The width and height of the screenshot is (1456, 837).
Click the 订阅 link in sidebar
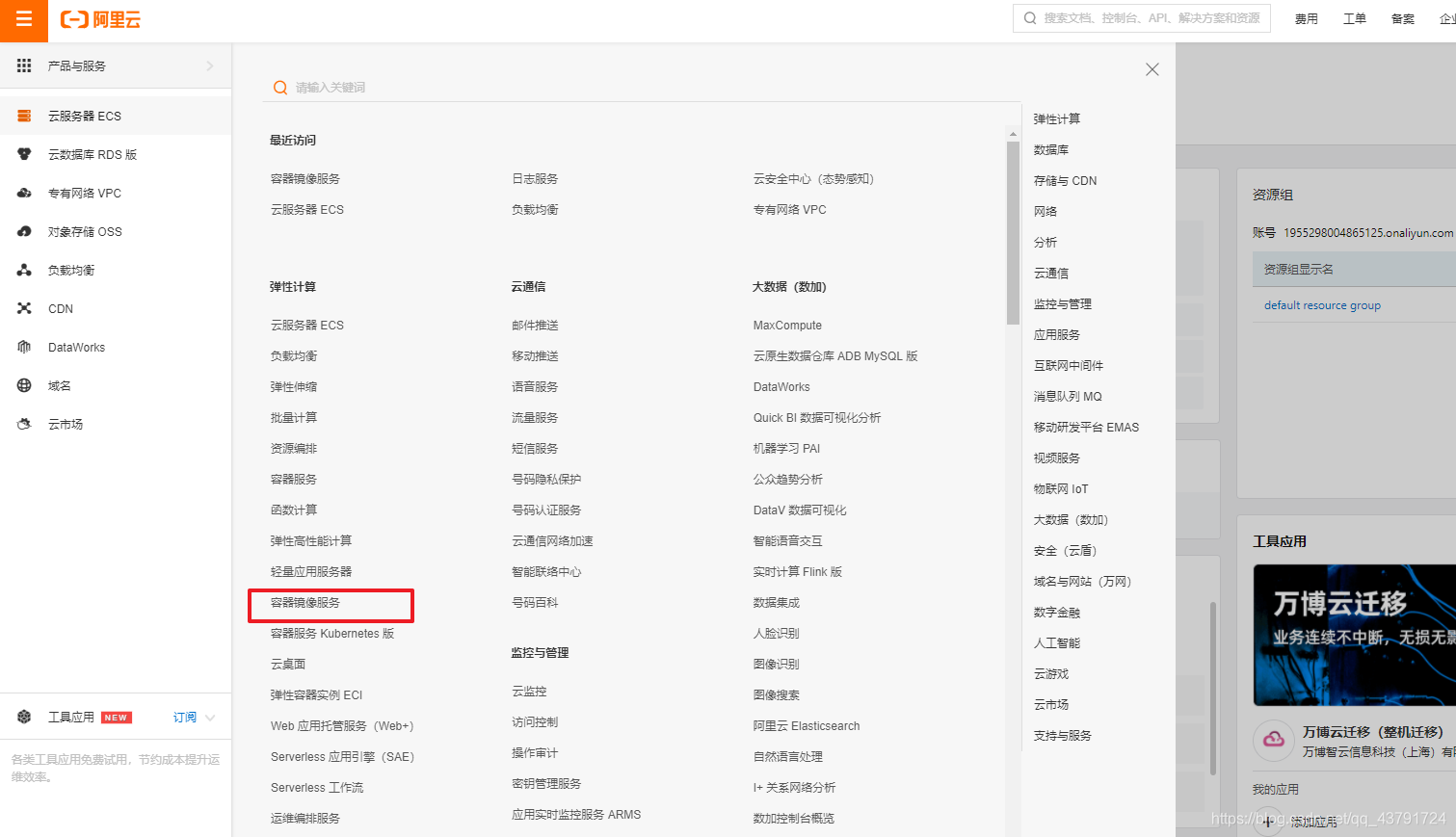pos(185,718)
